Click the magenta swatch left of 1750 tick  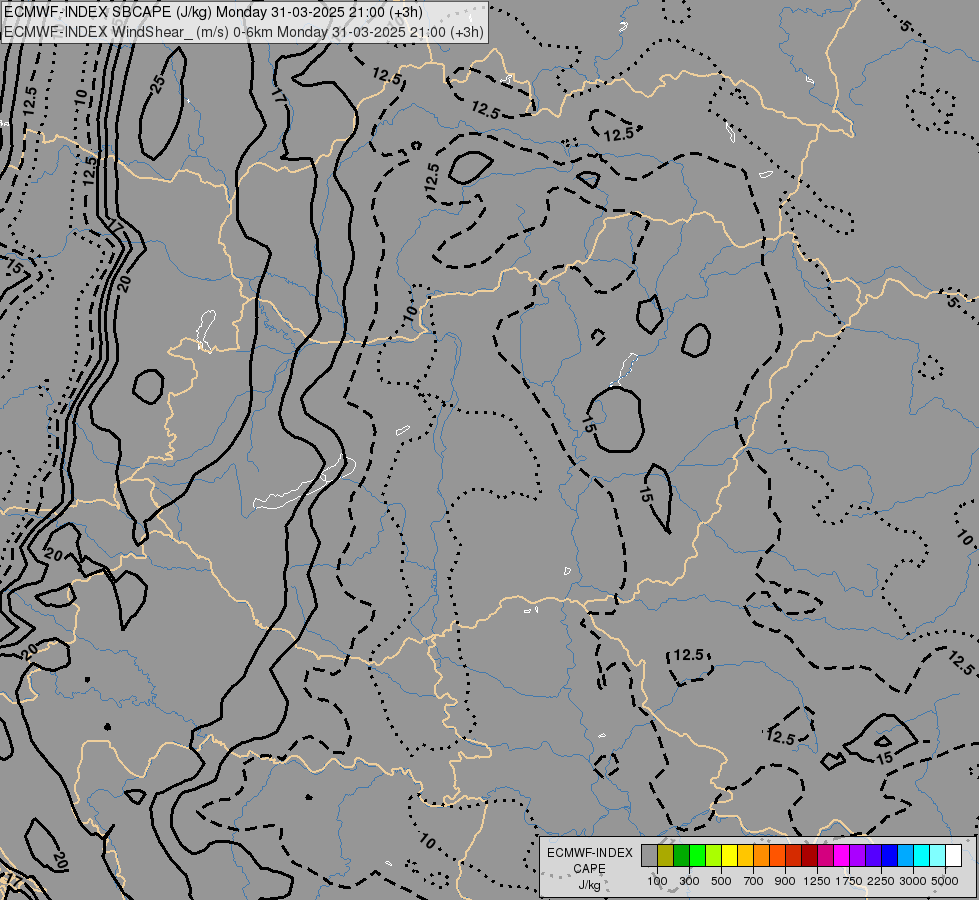[x=842, y=856]
